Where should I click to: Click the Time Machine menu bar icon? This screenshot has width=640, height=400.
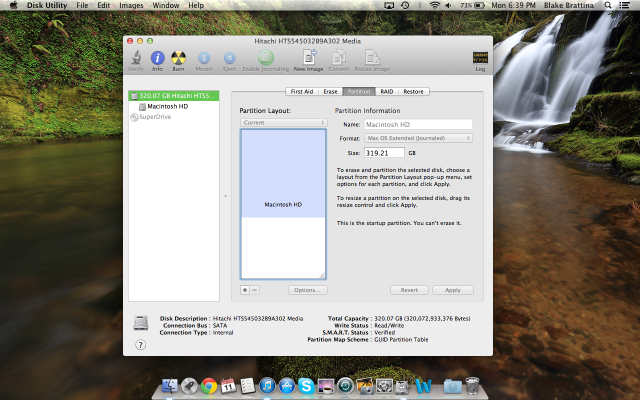(x=405, y=5)
